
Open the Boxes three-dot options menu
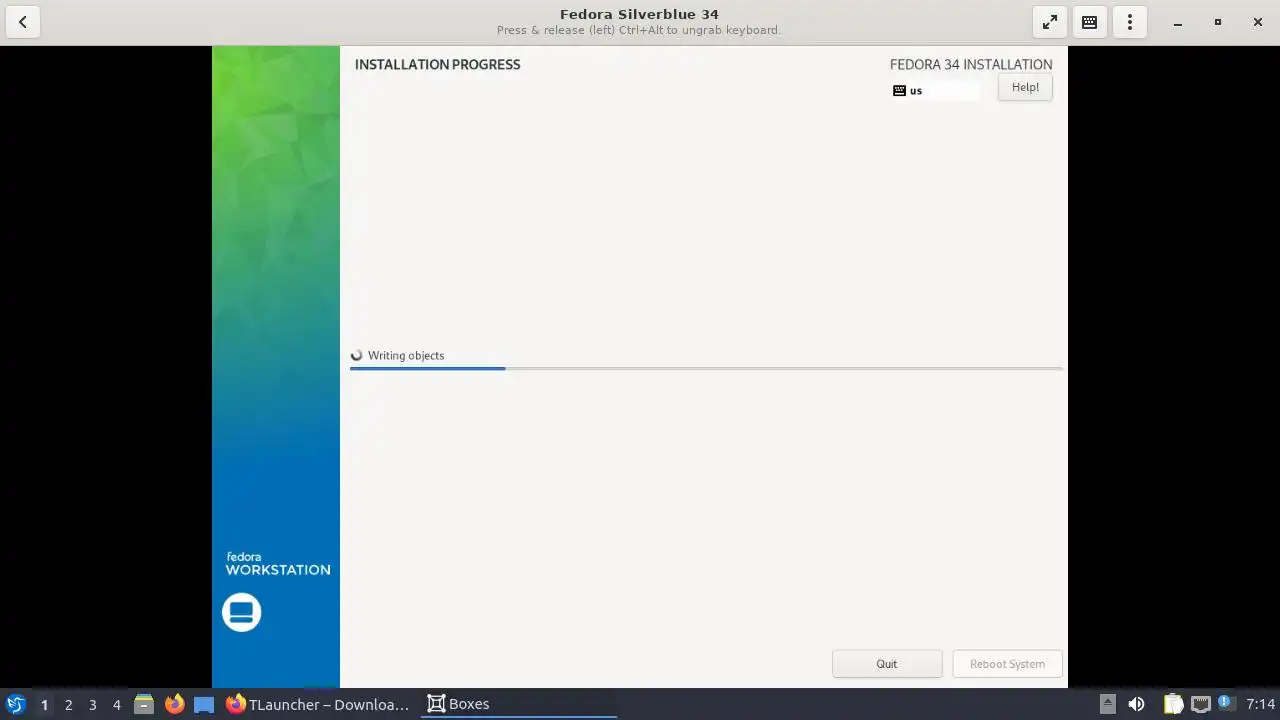click(x=1129, y=22)
